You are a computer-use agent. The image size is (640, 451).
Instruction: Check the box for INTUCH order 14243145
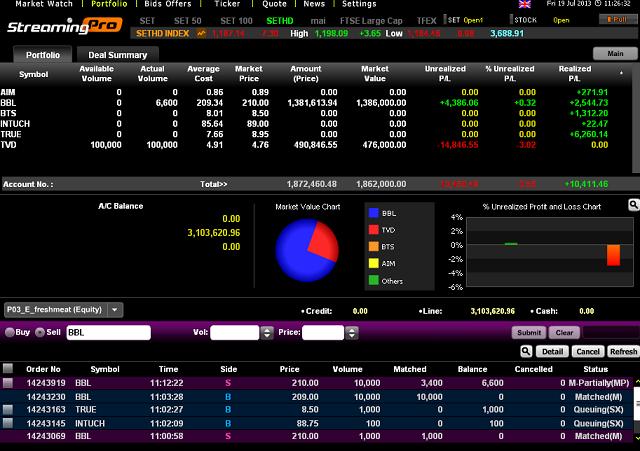click(x=7, y=423)
